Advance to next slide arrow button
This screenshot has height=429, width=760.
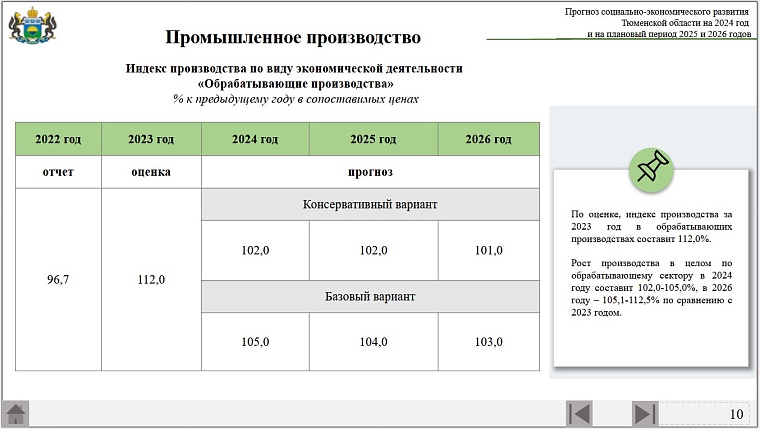pyautogui.click(x=645, y=414)
